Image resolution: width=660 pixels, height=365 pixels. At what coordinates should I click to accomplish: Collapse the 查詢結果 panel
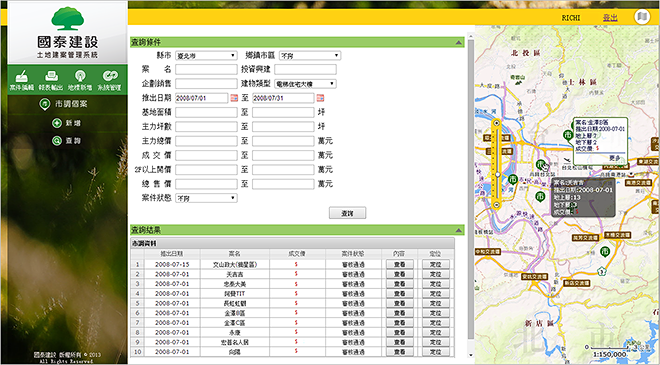click(458, 230)
